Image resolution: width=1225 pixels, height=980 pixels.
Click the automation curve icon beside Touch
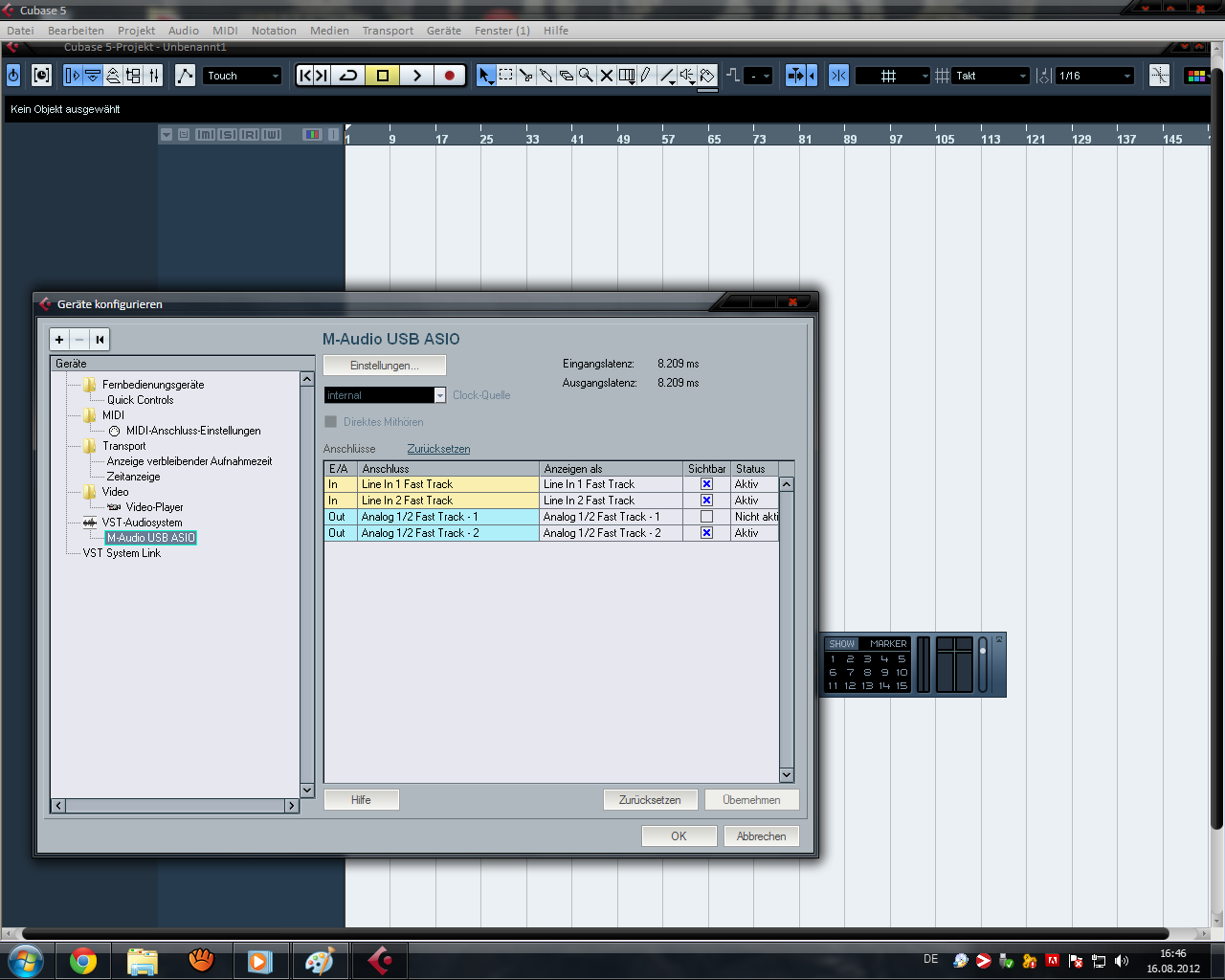pyautogui.click(x=185, y=76)
